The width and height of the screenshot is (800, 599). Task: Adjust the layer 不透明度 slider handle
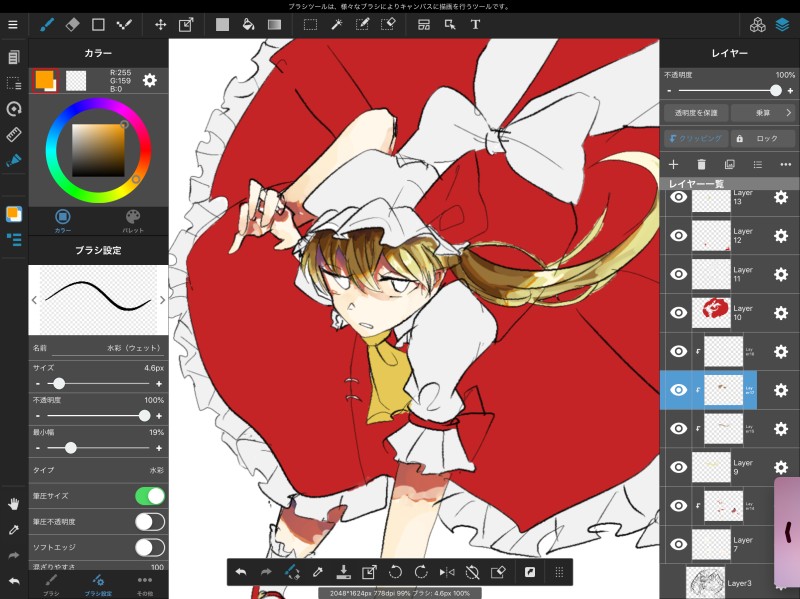(776, 90)
